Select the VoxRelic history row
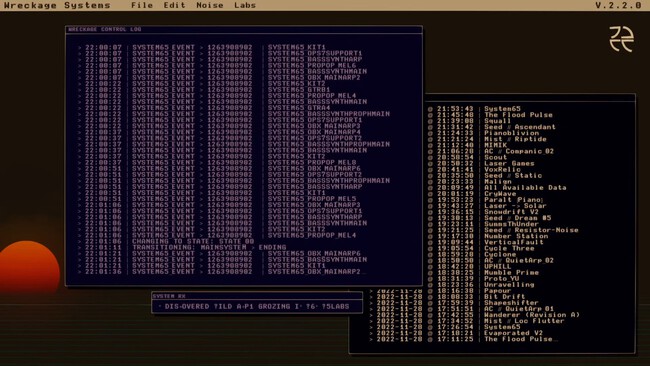The image size is (650, 366). coord(474,169)
